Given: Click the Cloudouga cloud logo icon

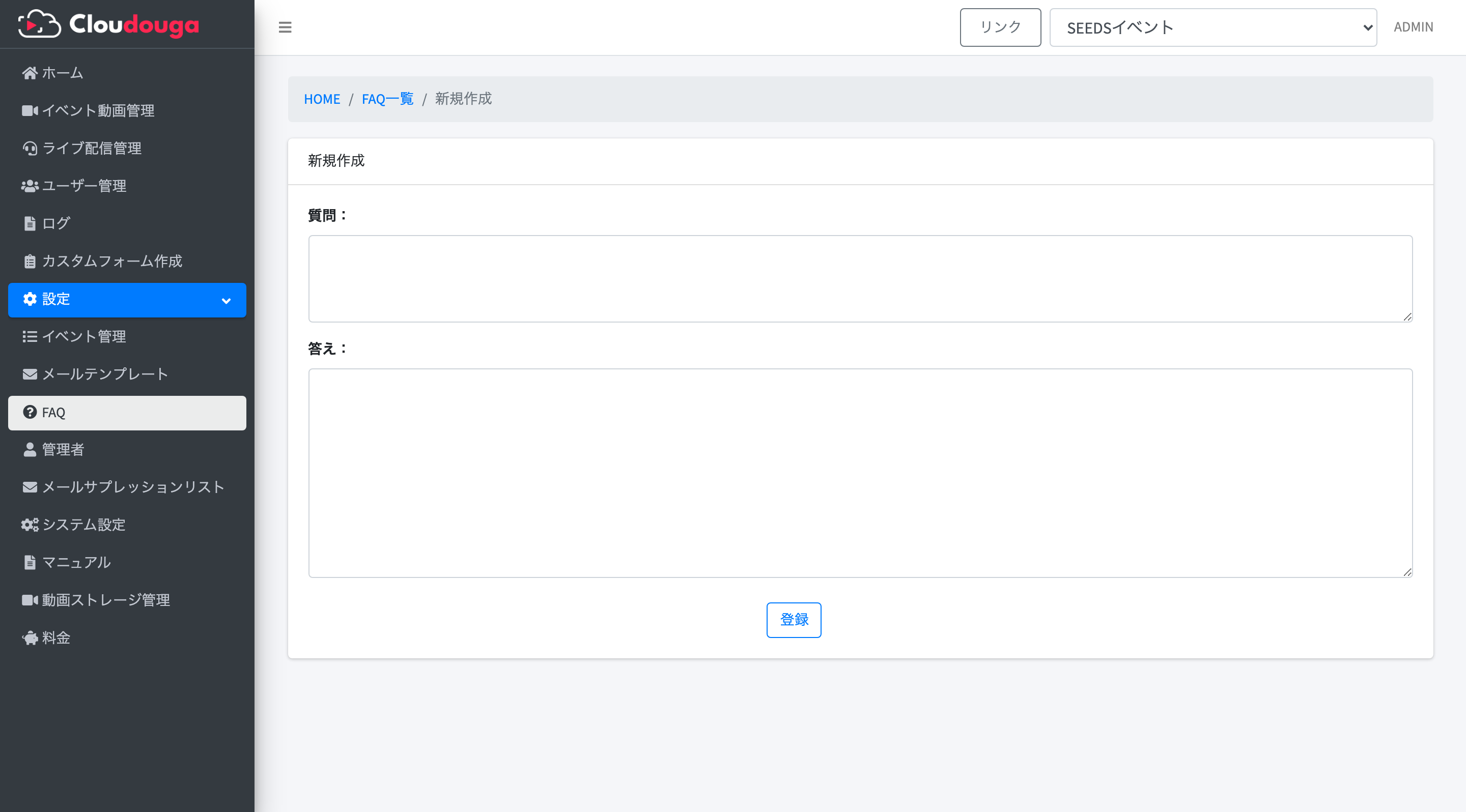Looking at the screenshot, I should [39, 24].
